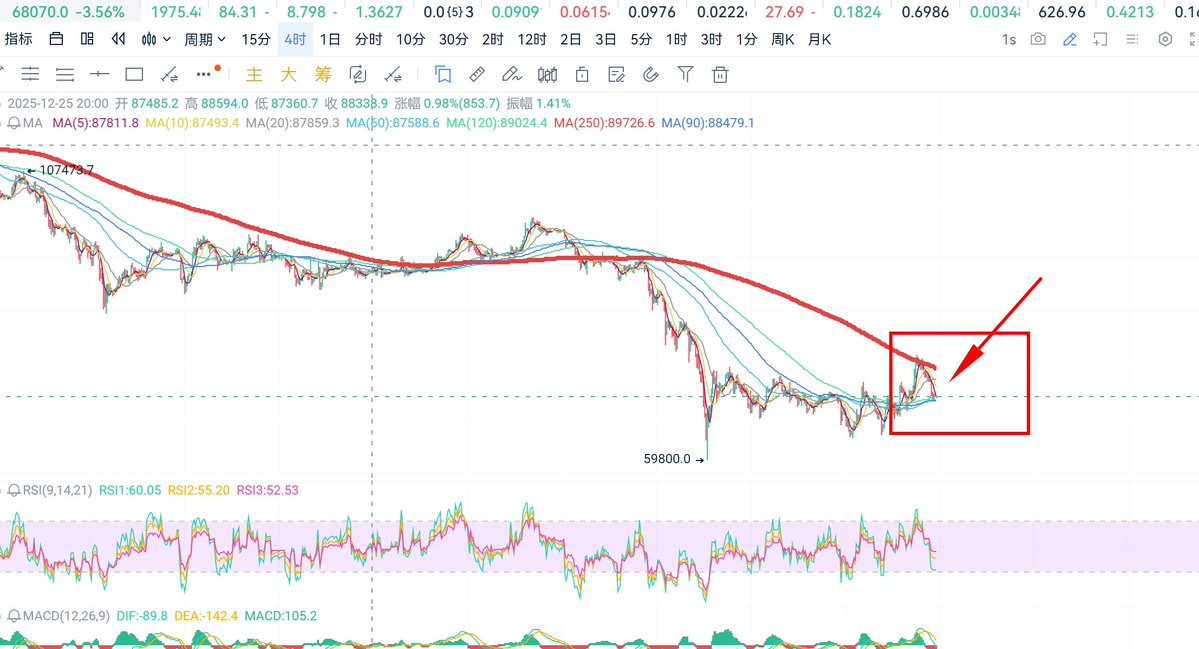This screenshot has width=1199, height=649.
Task: Switch to the 3日 timeframe
Action: (606, 39)
